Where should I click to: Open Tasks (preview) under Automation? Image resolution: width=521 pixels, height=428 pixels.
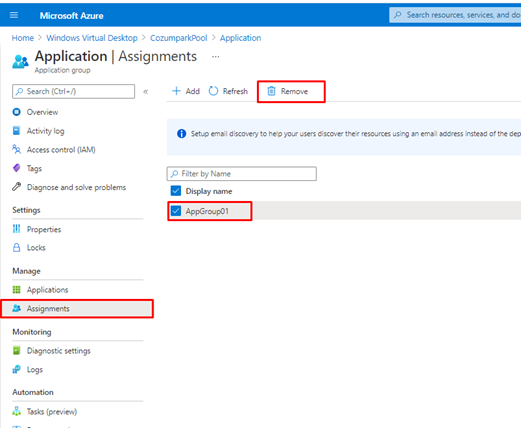point(52,412)
